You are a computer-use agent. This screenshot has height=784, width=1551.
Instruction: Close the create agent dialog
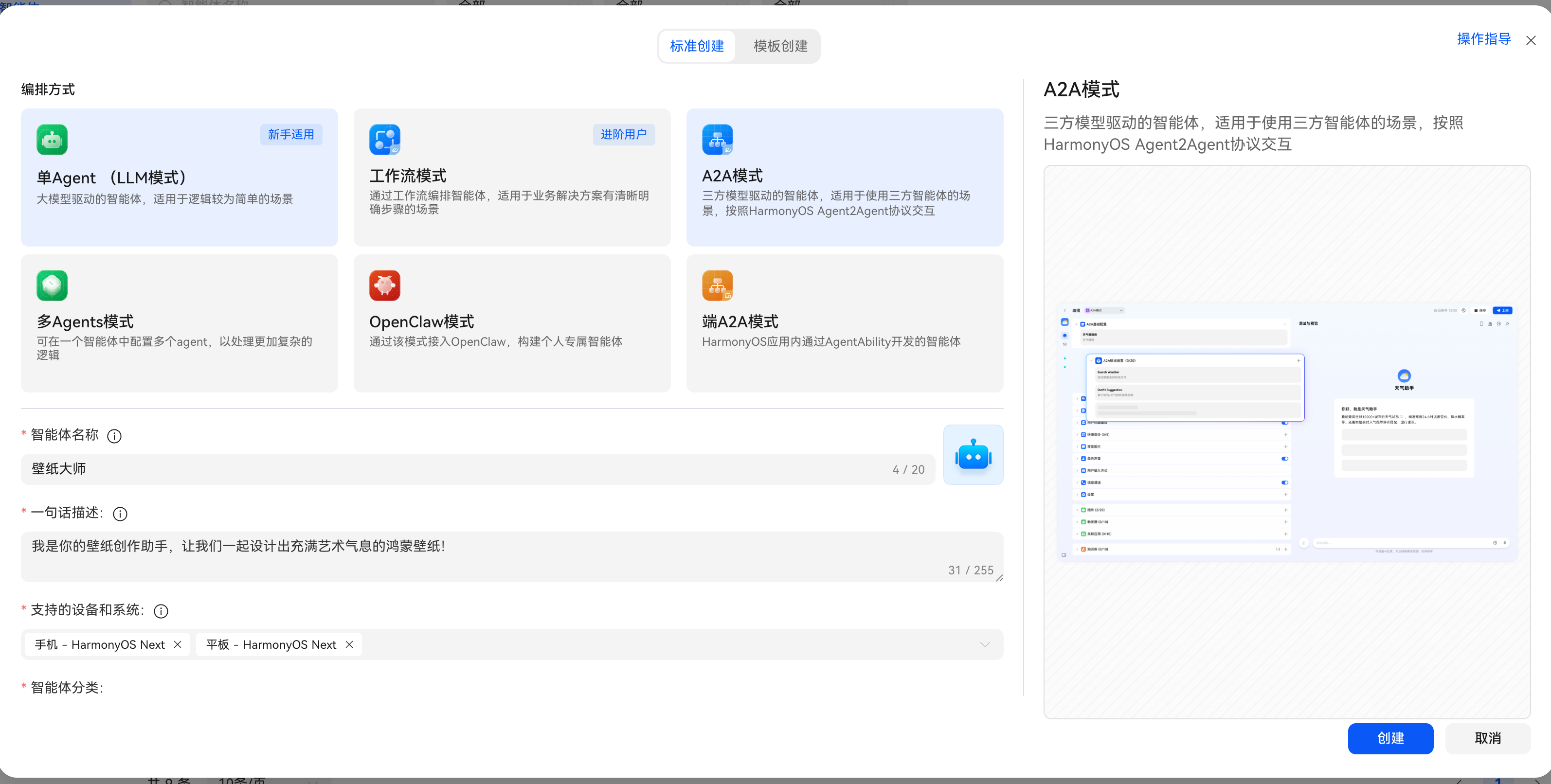[x=1531, y=40]
